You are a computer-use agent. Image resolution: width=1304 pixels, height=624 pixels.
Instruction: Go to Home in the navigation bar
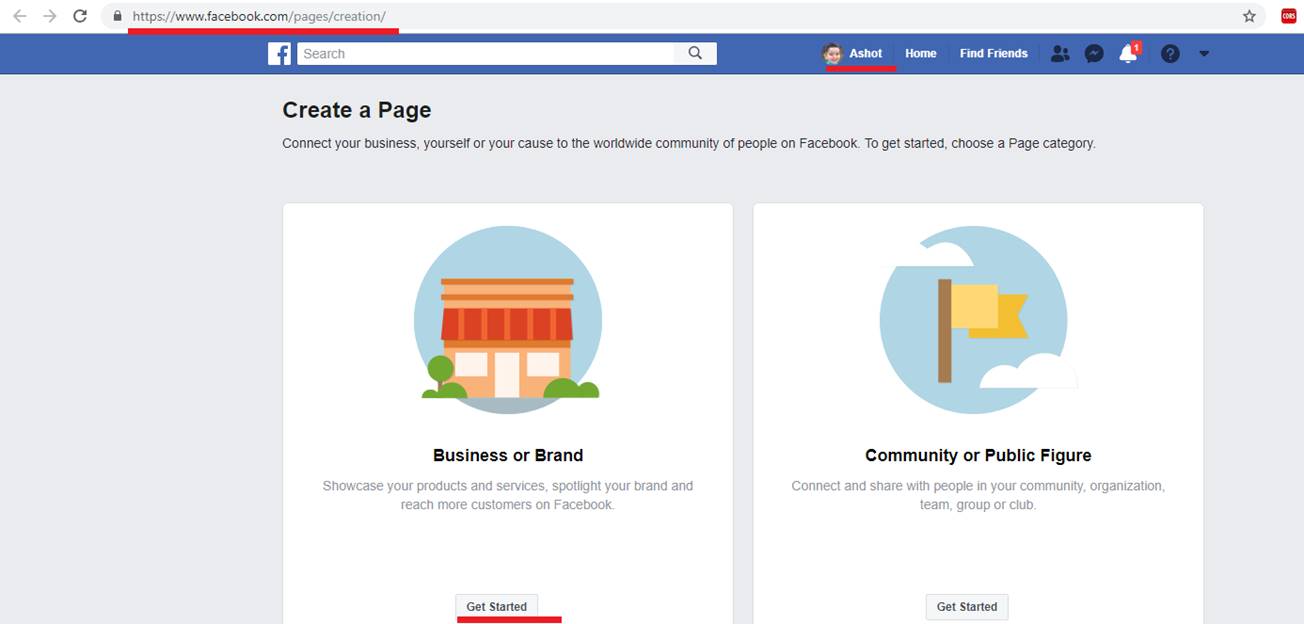coord(920,54)
